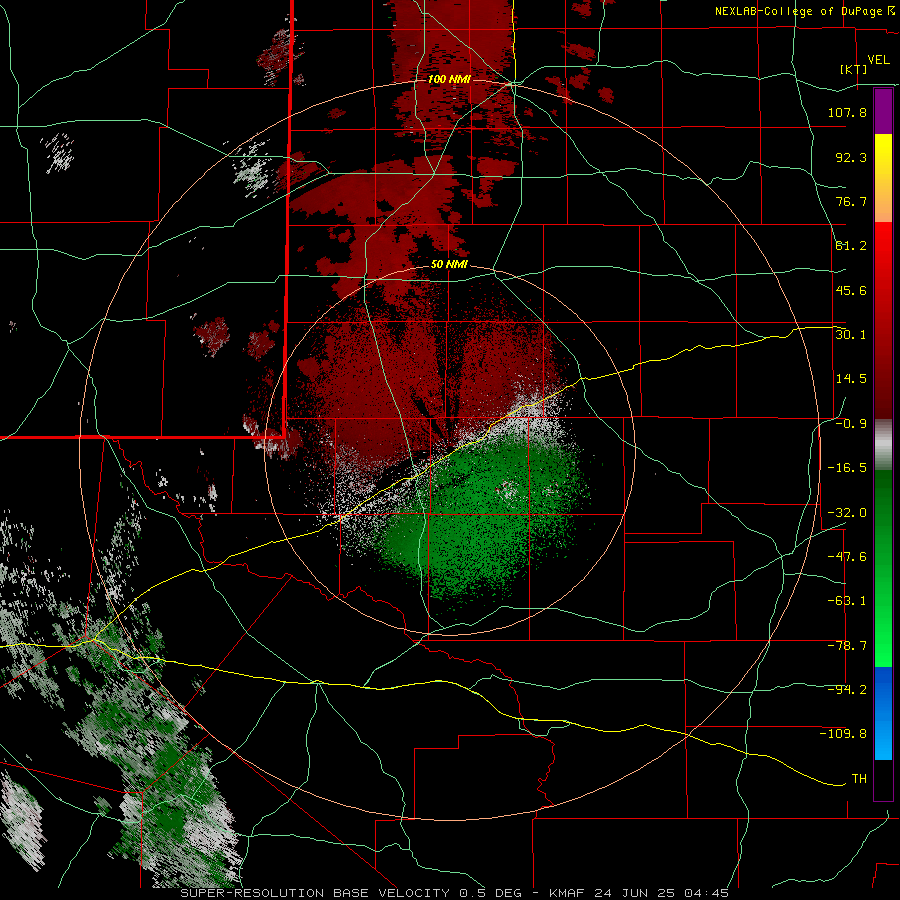900x900 pixels.
Task: Pick the purple segment of the color bar
Action: point(883,111)
